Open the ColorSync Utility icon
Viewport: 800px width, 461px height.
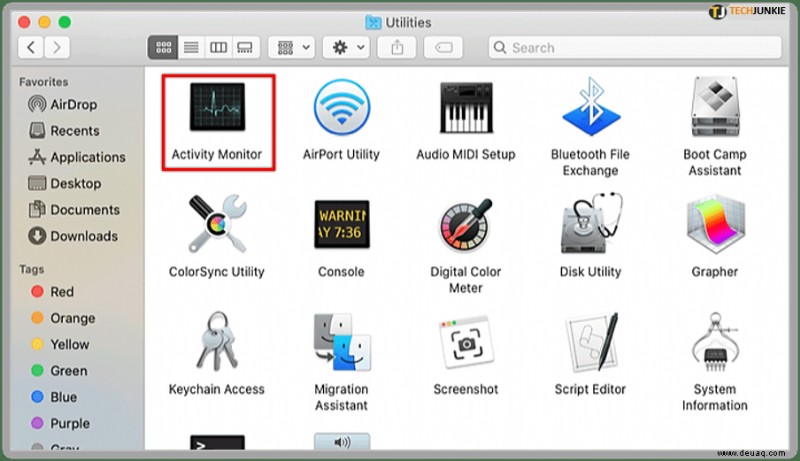[217, 224]
